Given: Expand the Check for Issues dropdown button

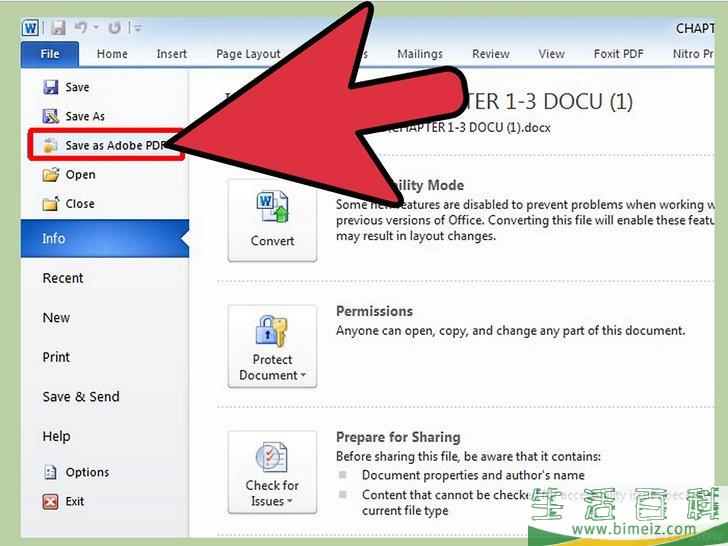Looking at the screenshot, I should coord(272,472).
